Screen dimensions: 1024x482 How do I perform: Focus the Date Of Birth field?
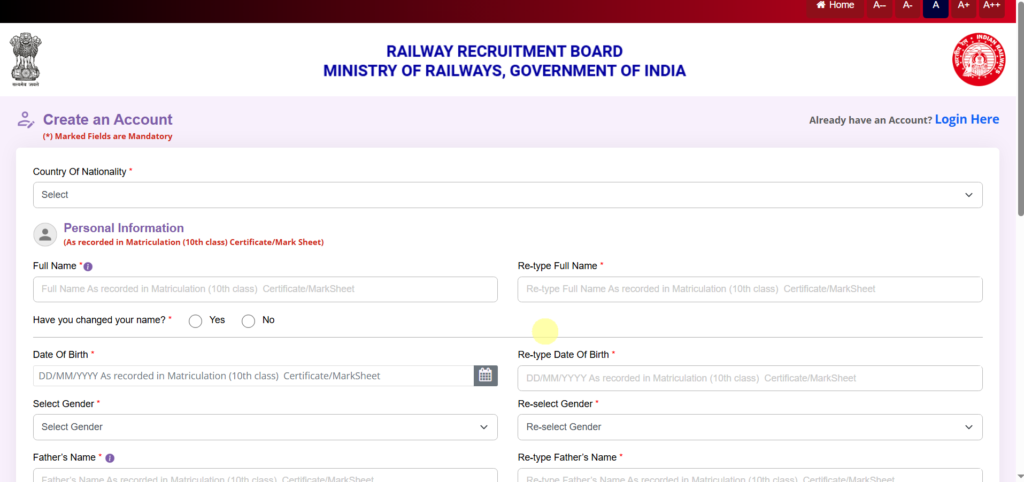coord(253,376)
